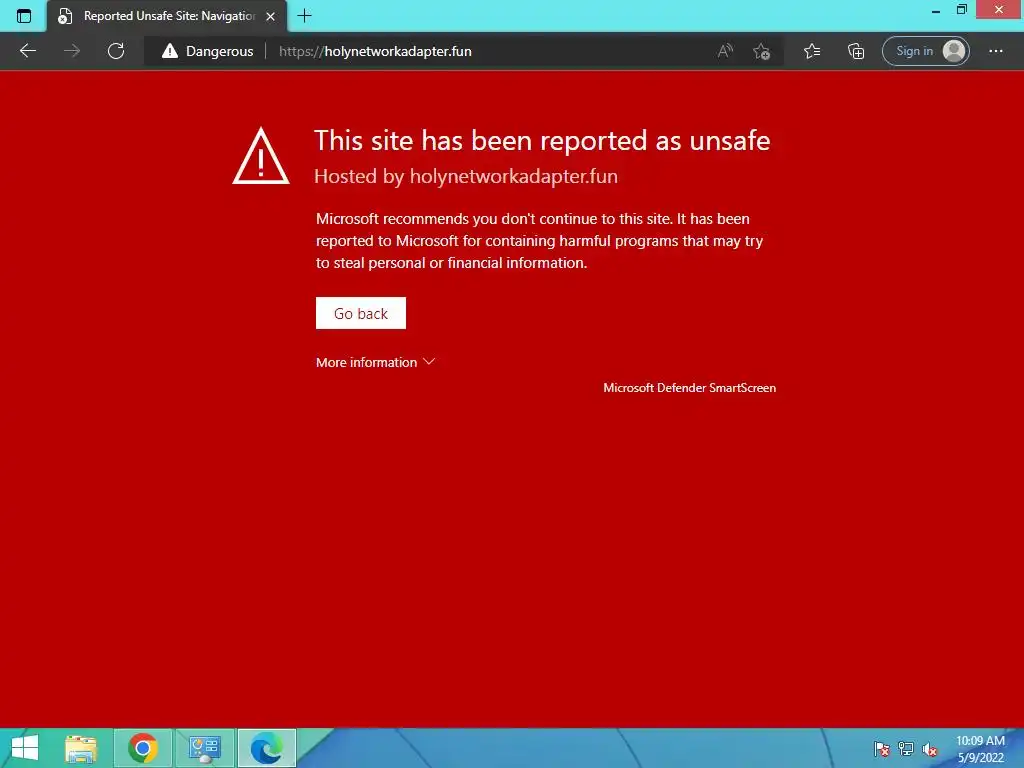Image resolution: width=1024 pixels, height=768 pixels.
Task: Open File Explorer from the taskbar
Action: tap(81, 748)
